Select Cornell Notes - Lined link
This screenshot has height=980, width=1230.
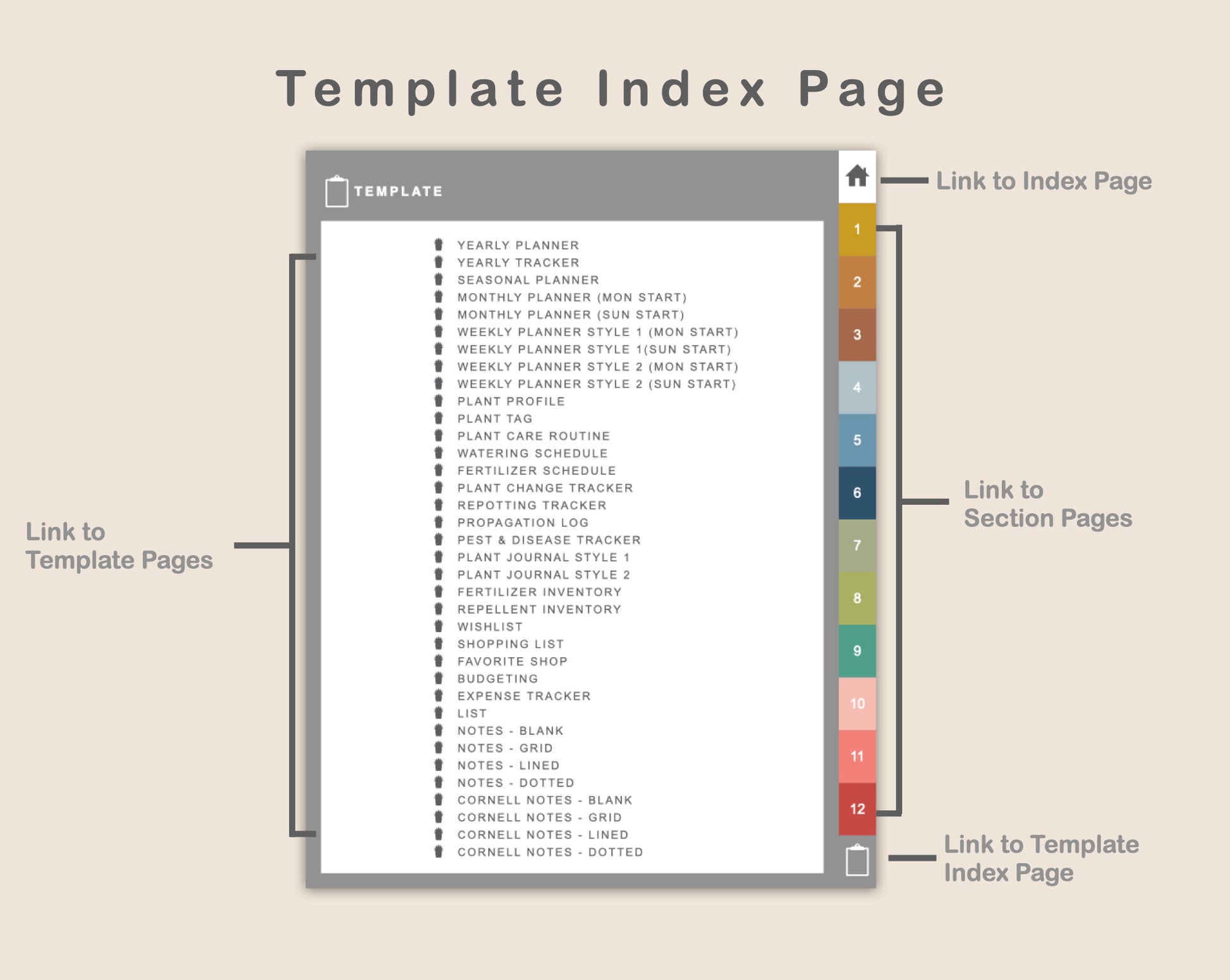click(542, 835)
